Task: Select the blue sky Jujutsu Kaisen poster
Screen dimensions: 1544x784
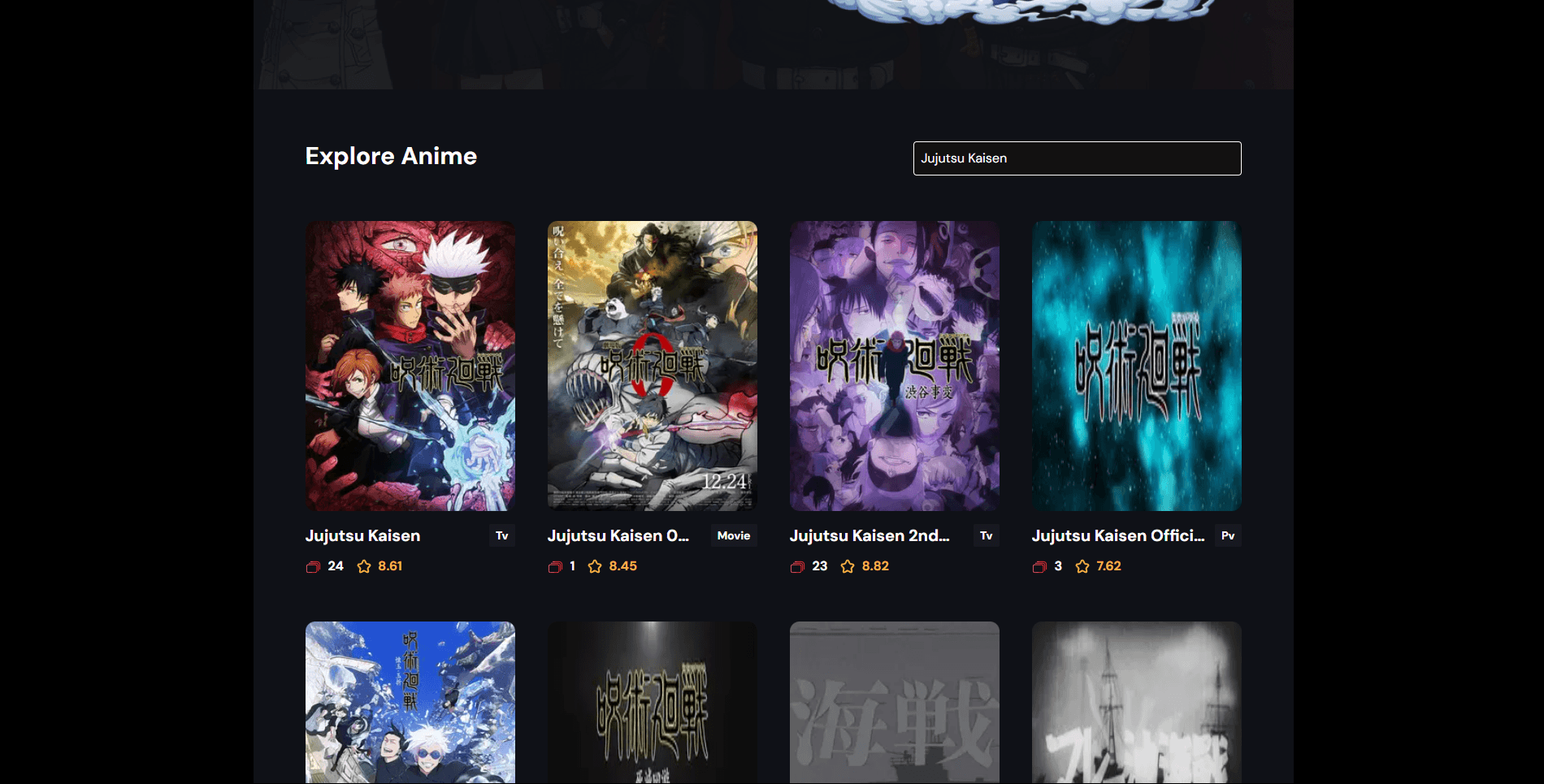Action: [x=410, y=702]
